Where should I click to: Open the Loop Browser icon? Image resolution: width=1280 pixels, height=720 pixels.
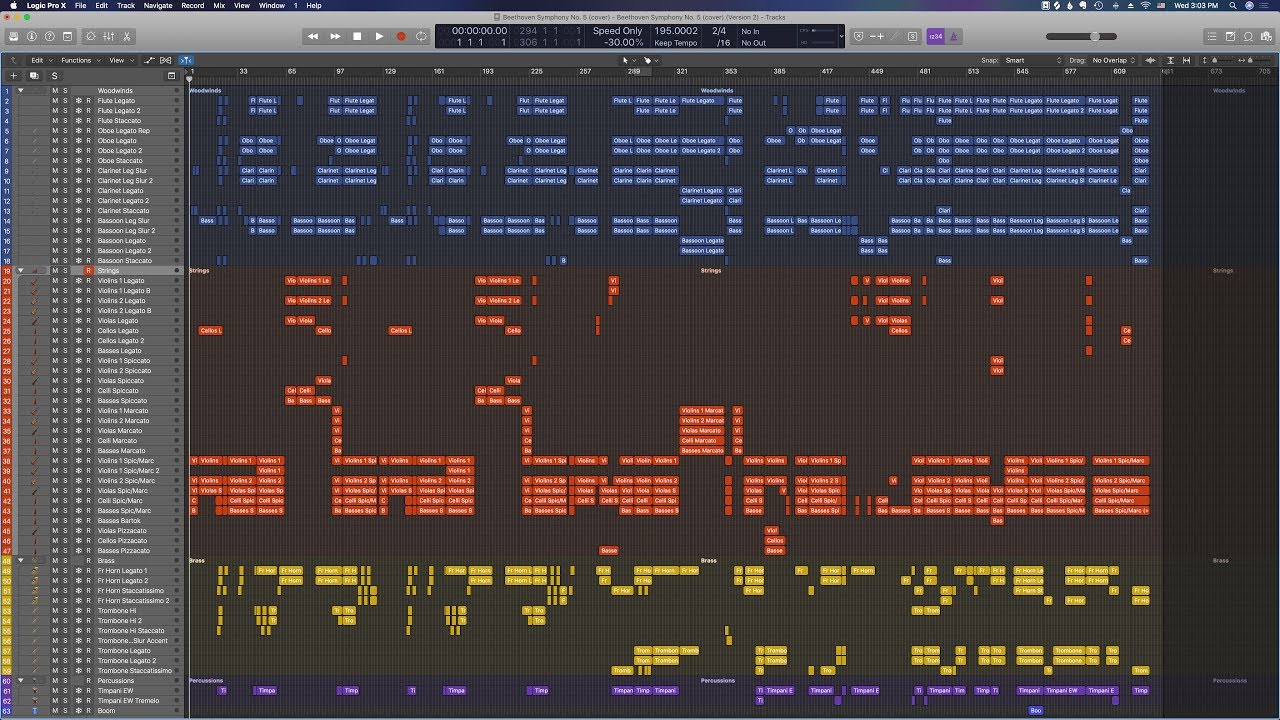[x=1249, y=36]
